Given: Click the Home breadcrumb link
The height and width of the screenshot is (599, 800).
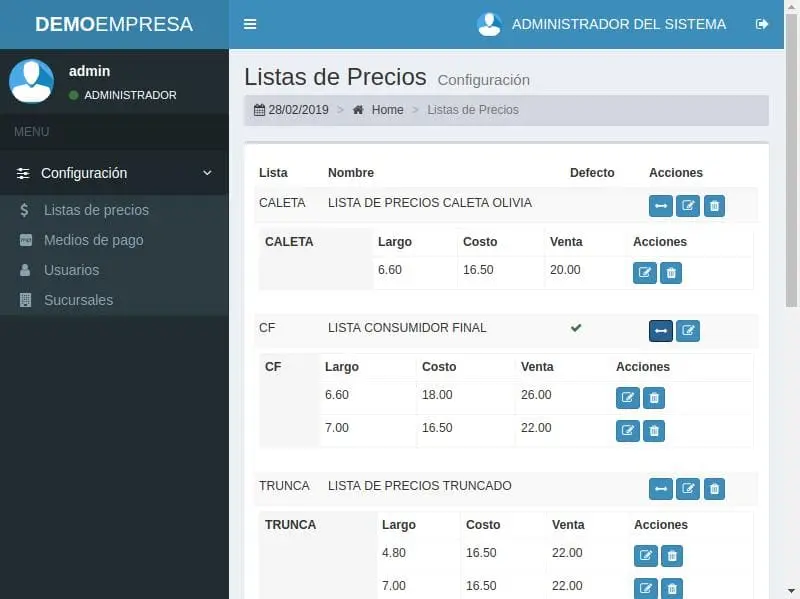Looking at the screenshot, I should click(387, 110).
